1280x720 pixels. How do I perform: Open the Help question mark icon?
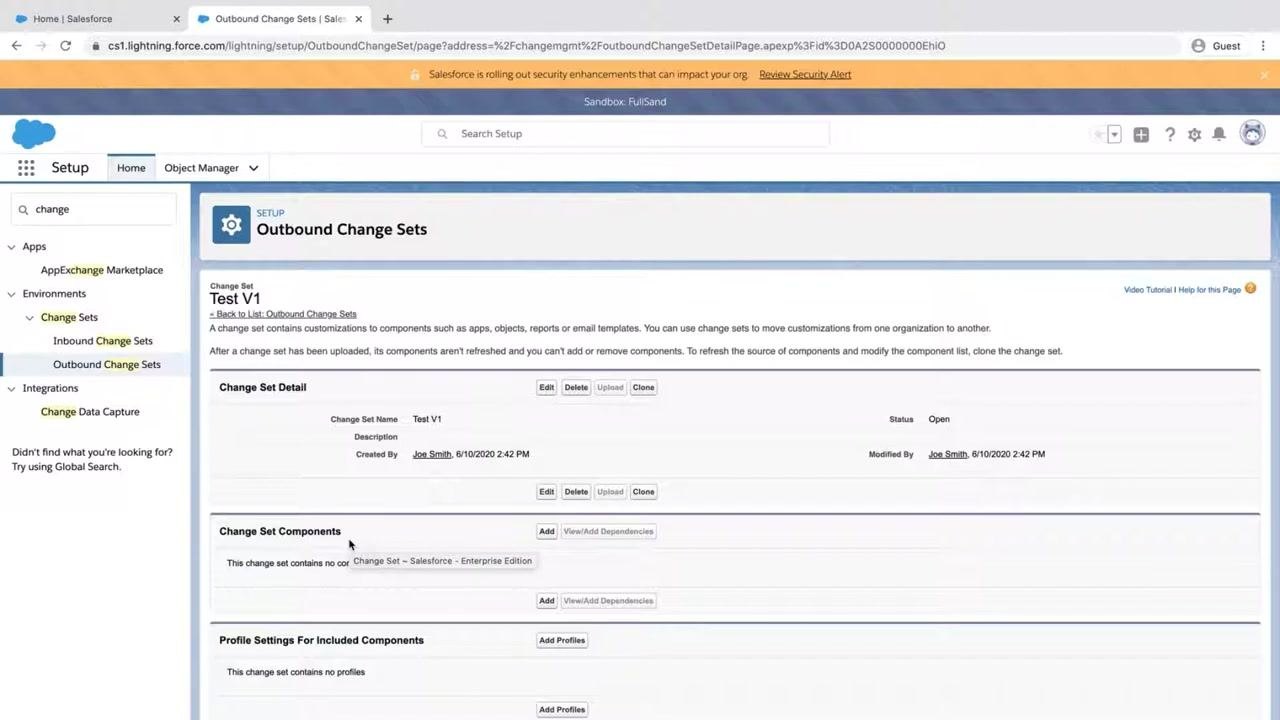pos(1170,134)
